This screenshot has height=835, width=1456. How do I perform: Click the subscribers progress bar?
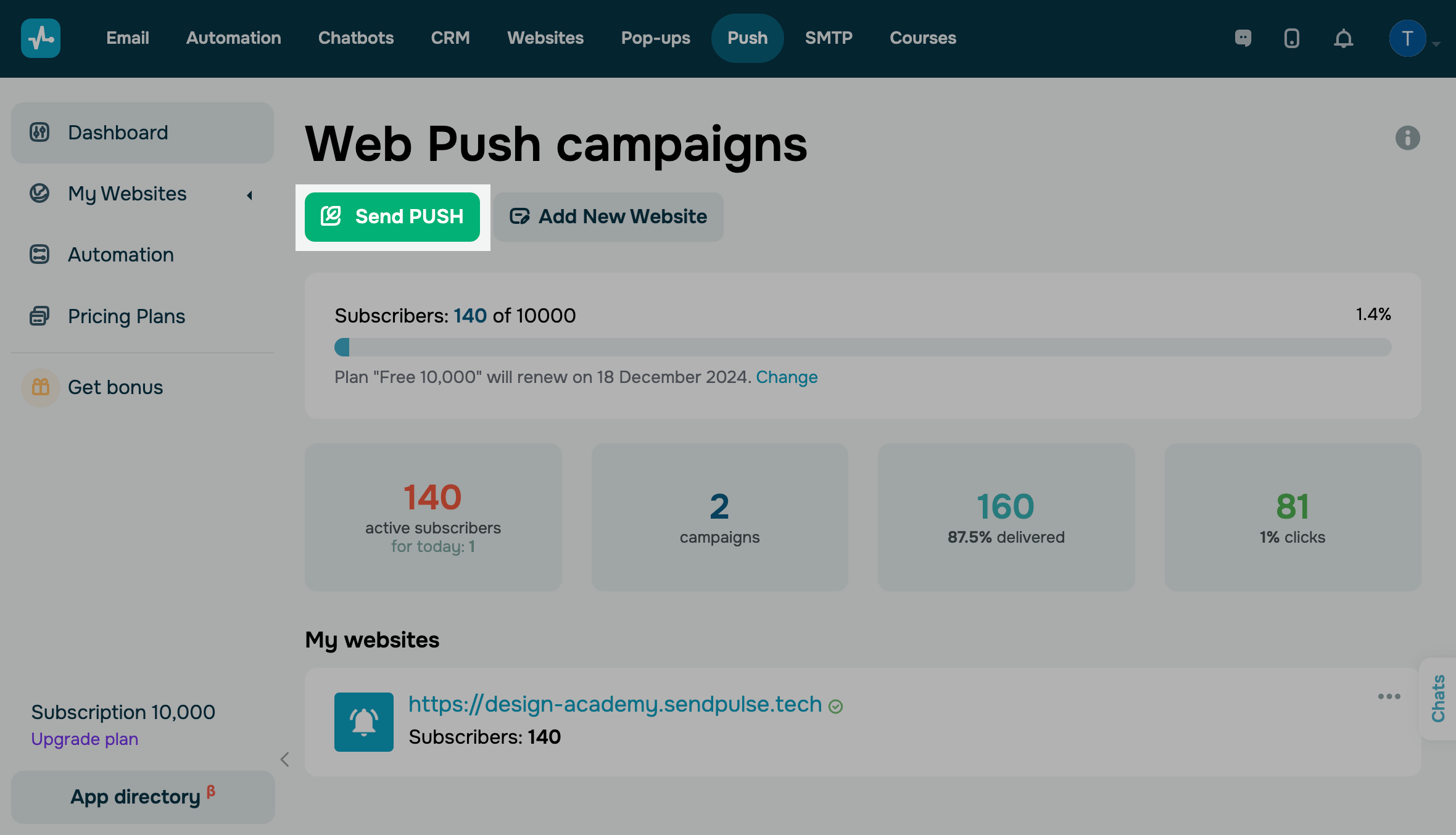point(862,347)
